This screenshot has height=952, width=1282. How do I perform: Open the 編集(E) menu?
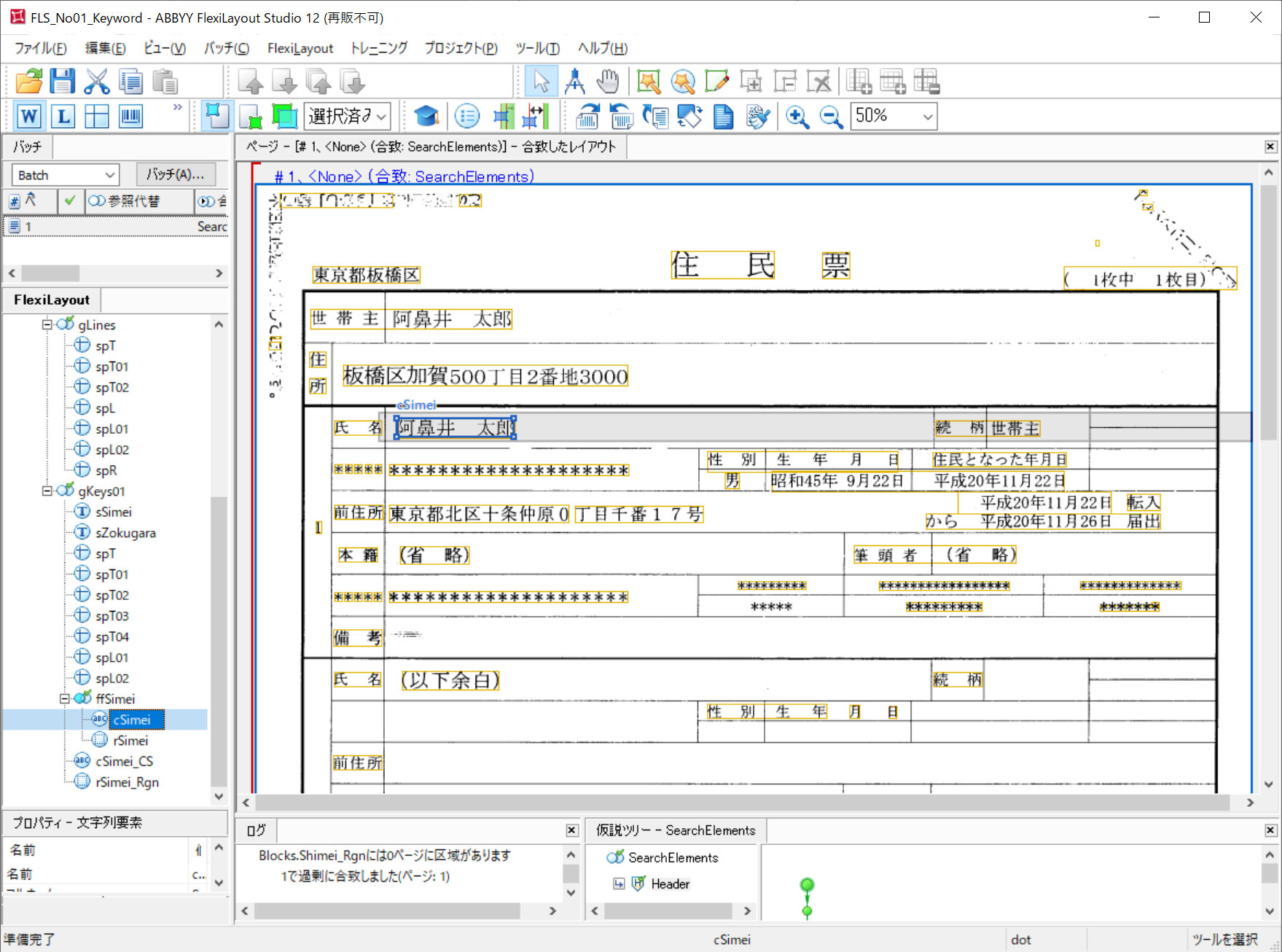(x=106, y=48)
